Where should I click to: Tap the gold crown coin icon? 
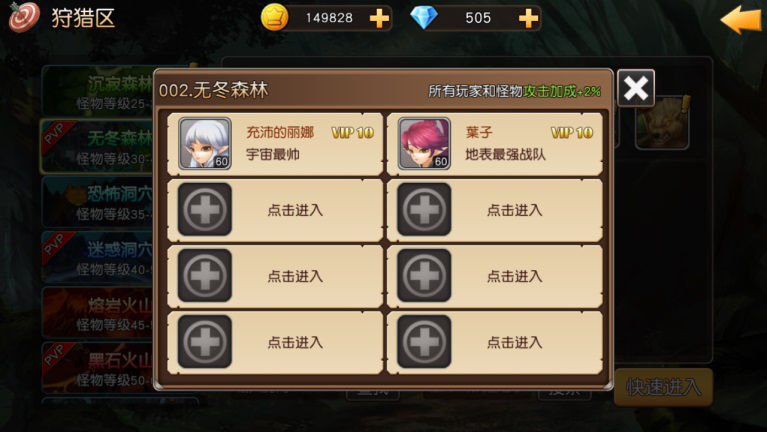coord(274,18)
